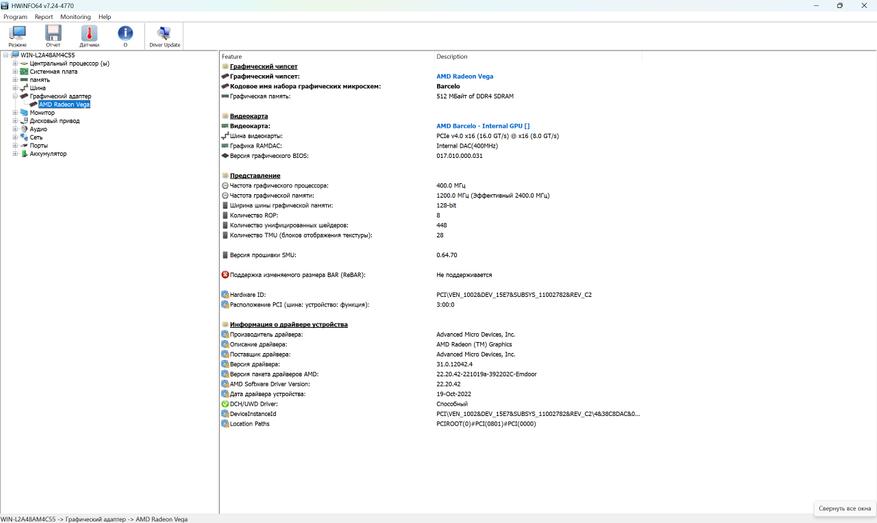Viewport: 877px width, 523px height.
Task: Click the clock icon beside GPU frequency row
Action: [x=225, y=186]
